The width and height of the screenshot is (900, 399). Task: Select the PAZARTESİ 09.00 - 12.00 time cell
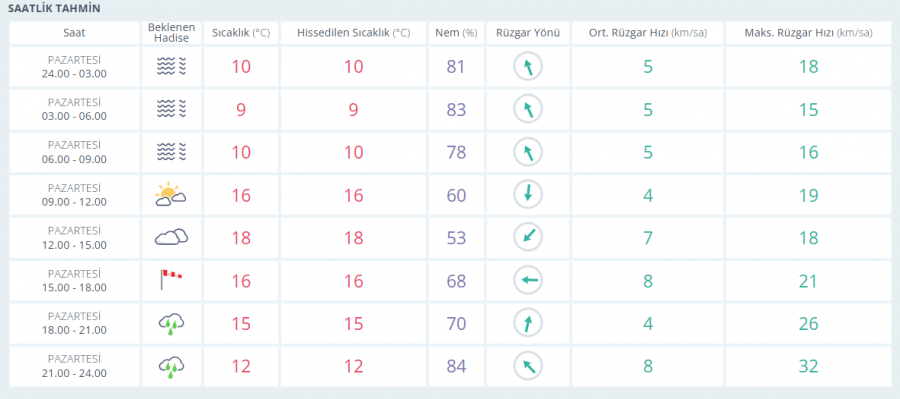(x=75, y=195)
